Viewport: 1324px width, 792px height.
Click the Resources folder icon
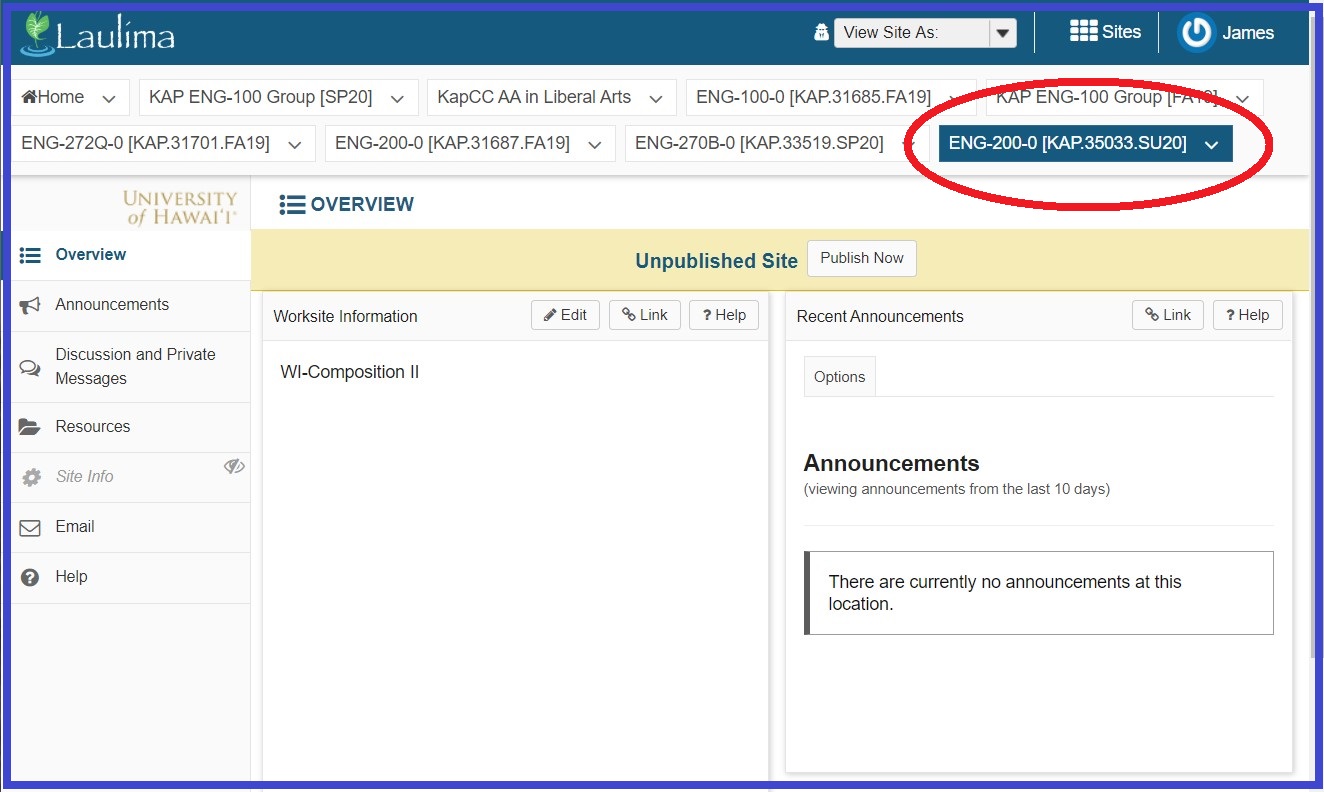pos(30,427)
